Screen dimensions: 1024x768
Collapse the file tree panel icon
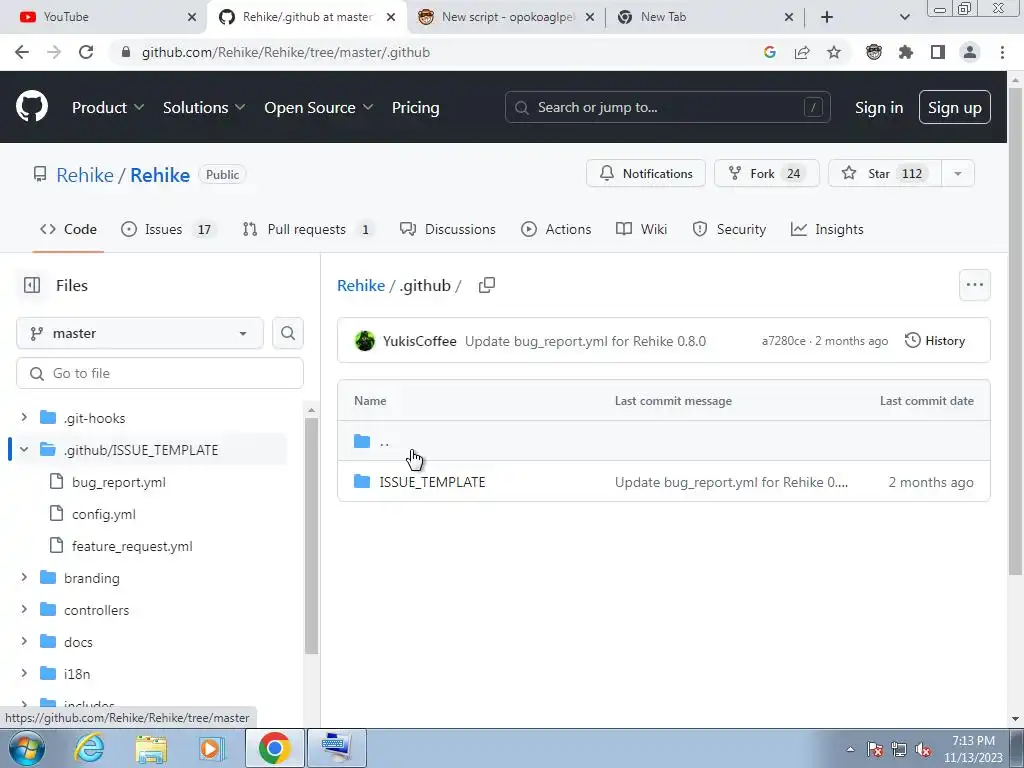[x=31, y=285]
